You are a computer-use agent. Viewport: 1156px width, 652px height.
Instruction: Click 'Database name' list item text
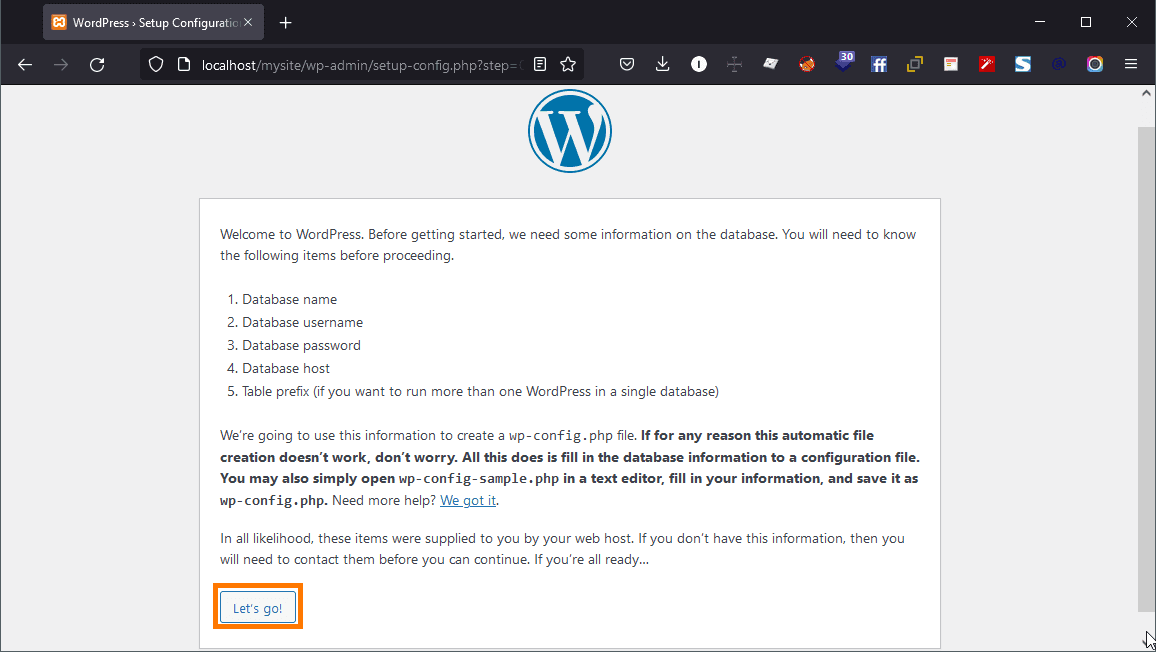coord(290,299)
